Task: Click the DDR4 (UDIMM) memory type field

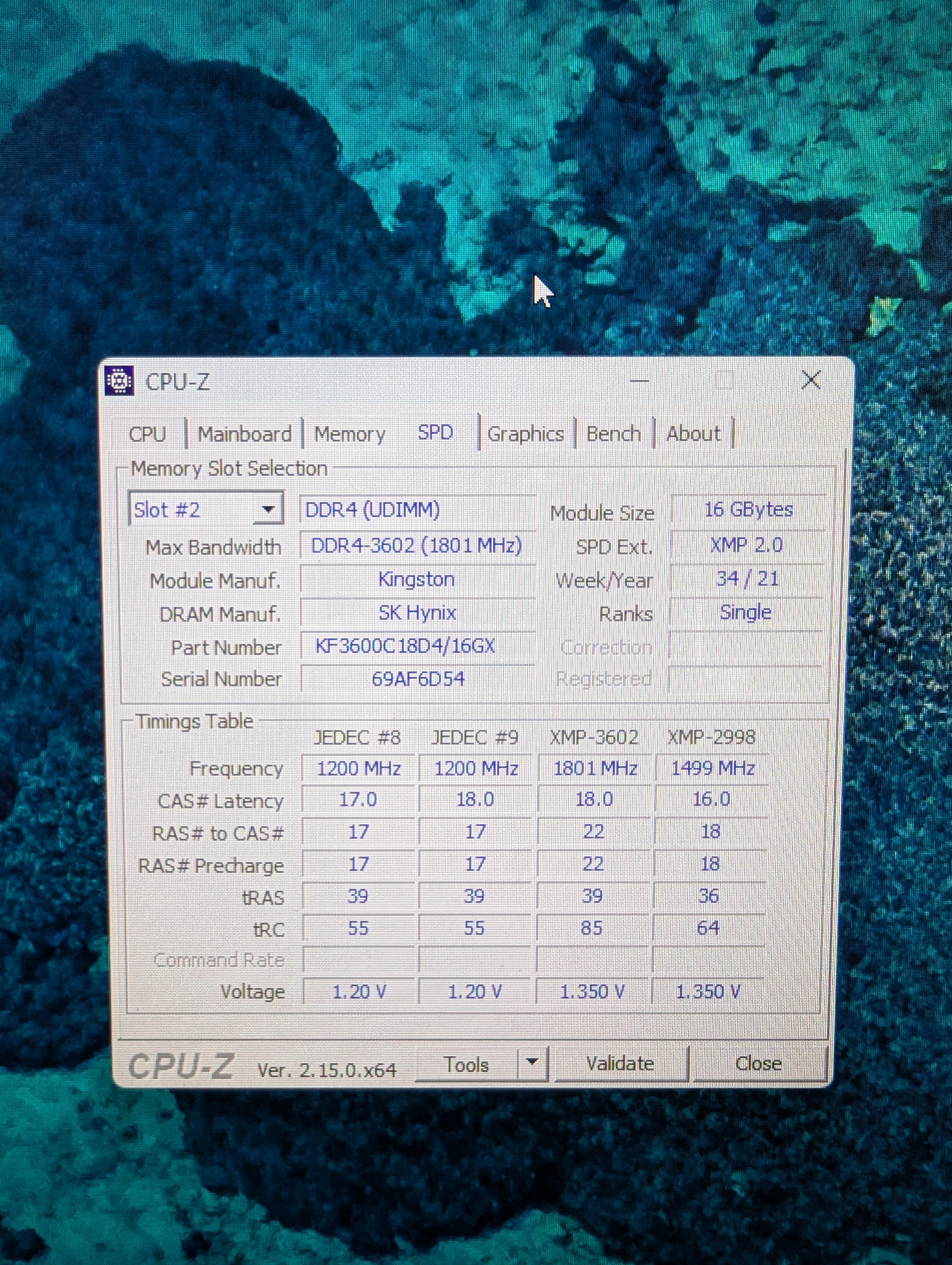Action: point(417,509)
